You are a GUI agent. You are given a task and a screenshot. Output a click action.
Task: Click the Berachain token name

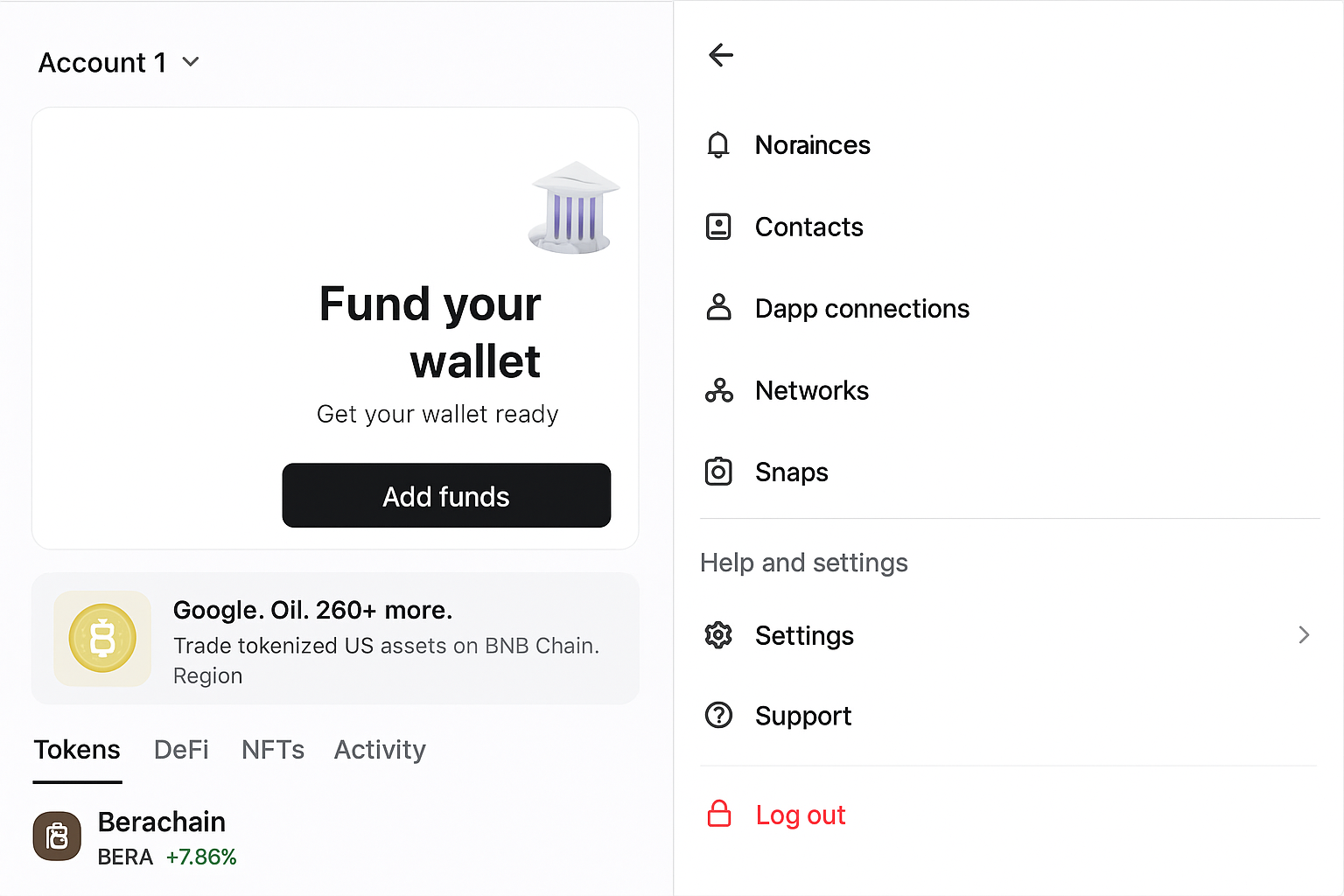(x=162, y=822)
